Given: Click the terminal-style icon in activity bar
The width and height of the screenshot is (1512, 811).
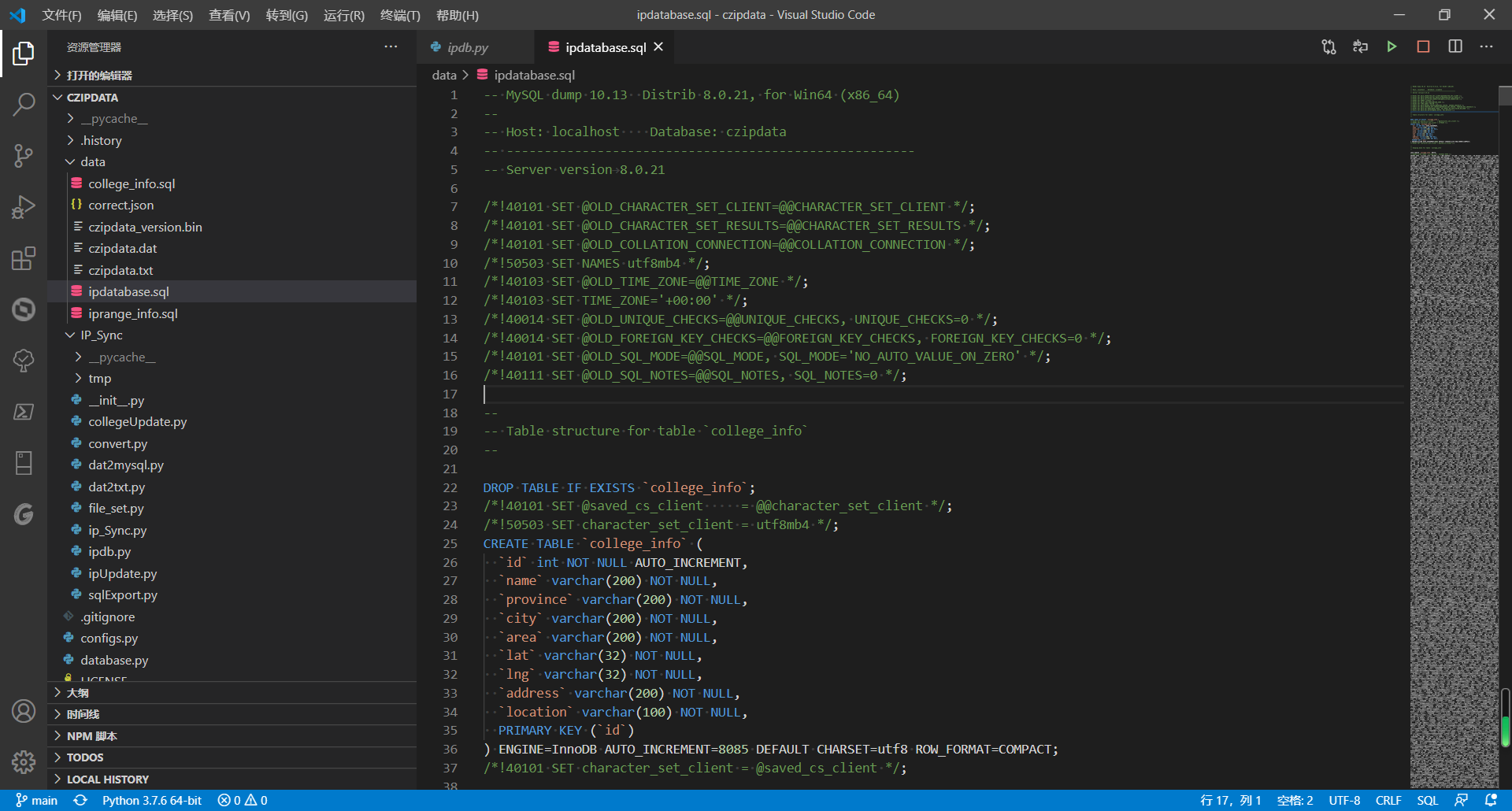Looking at the screenshot, I should click(x=24, y=412).
